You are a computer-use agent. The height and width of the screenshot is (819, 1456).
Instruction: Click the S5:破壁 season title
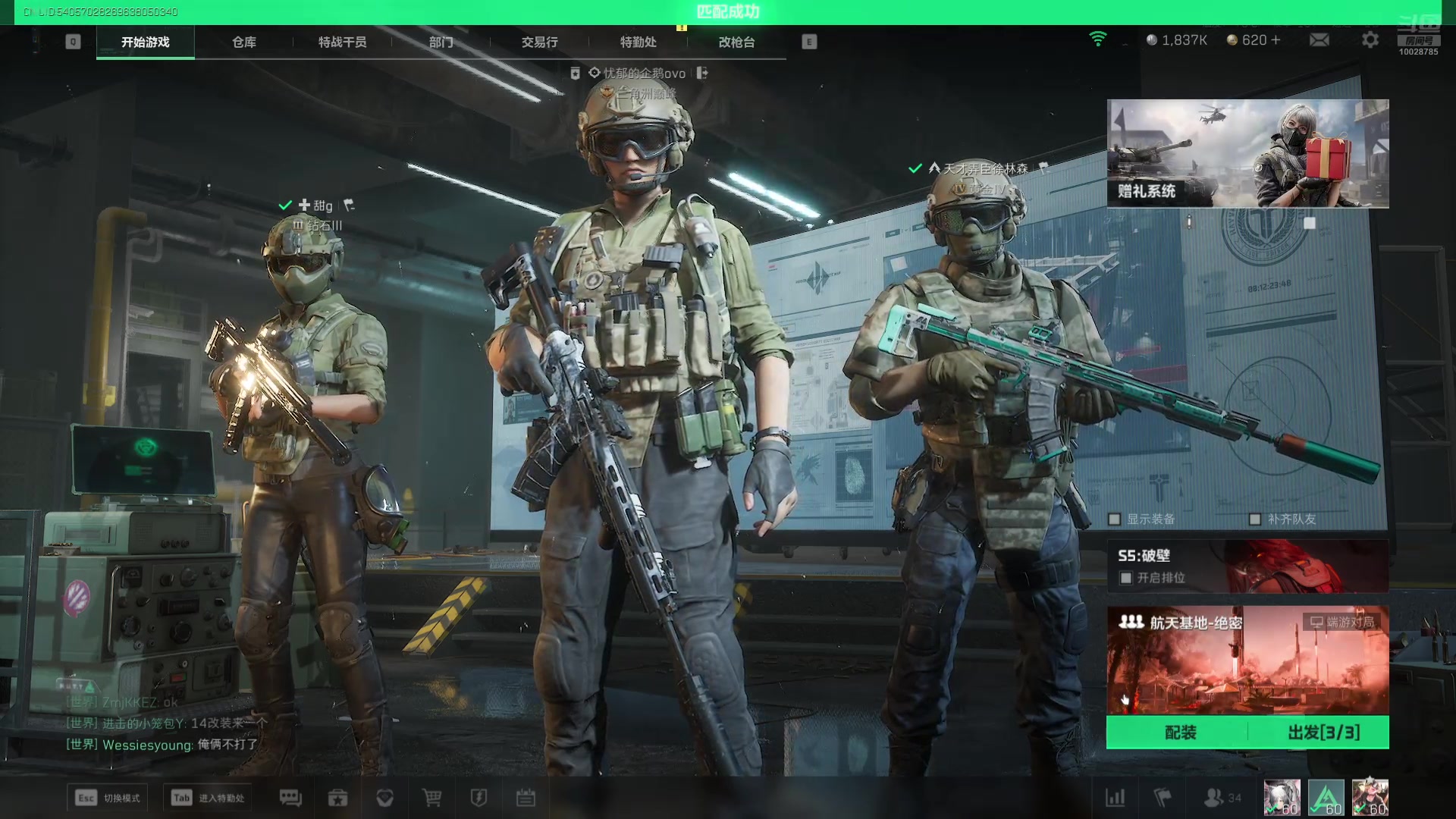1144,556
